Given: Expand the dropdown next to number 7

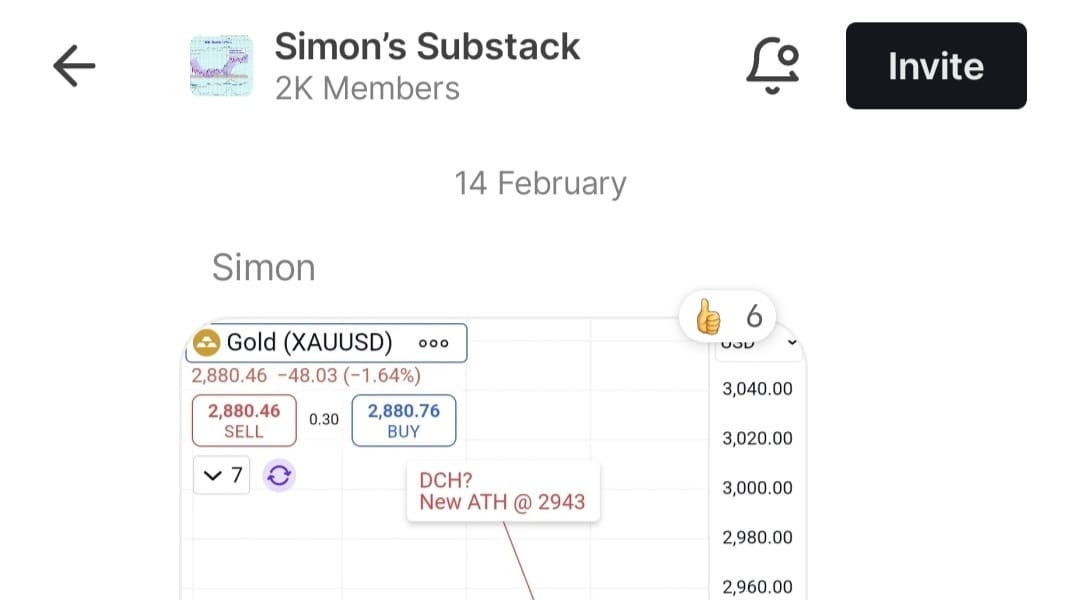Looking at the screenshot, I should point(221,474).
